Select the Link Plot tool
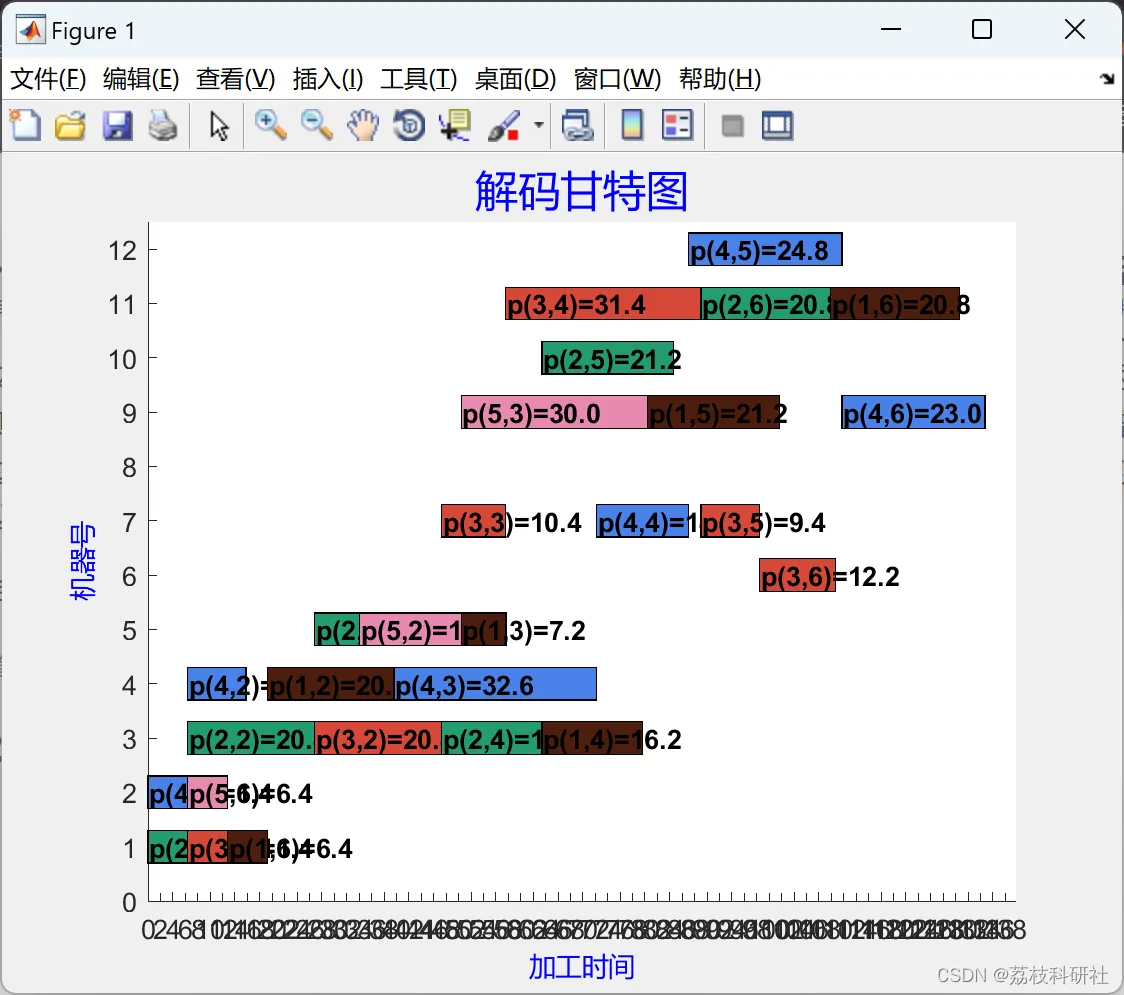Image resolution: width=1124 pixels, height=995 pixels. (x=578, y=125)
